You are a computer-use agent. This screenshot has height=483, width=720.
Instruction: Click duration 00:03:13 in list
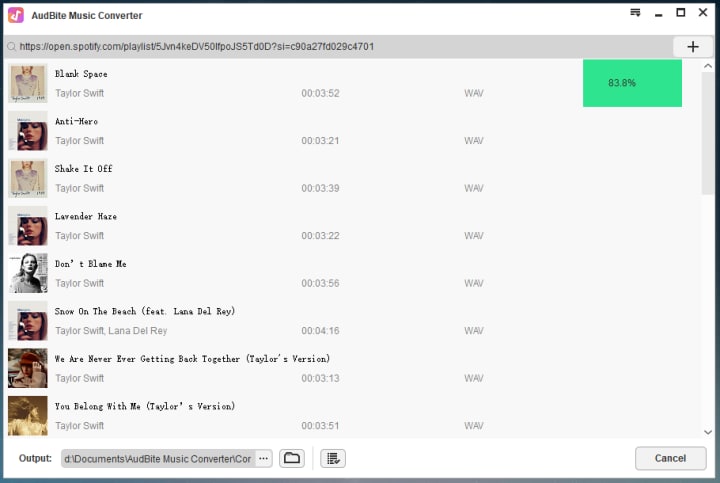tap(320, 378)
